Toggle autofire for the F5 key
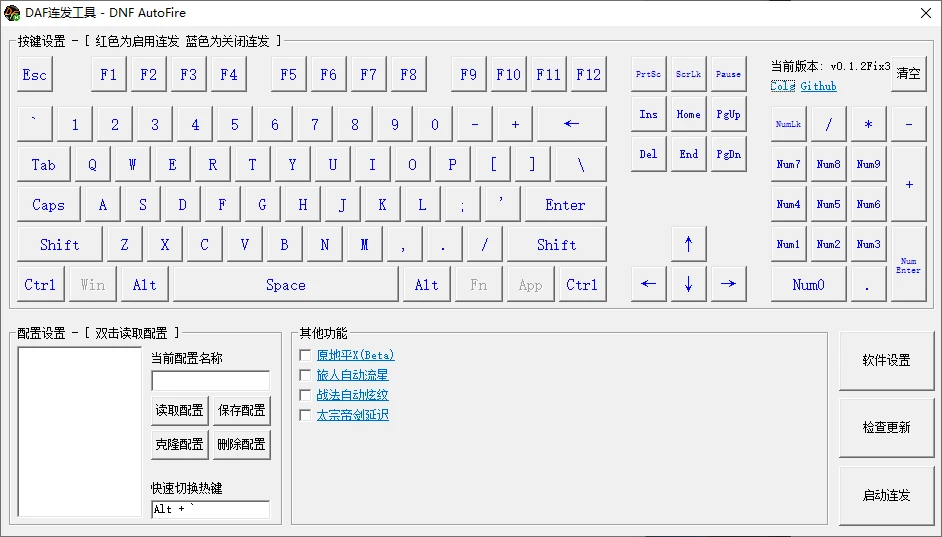 [288, 74]
